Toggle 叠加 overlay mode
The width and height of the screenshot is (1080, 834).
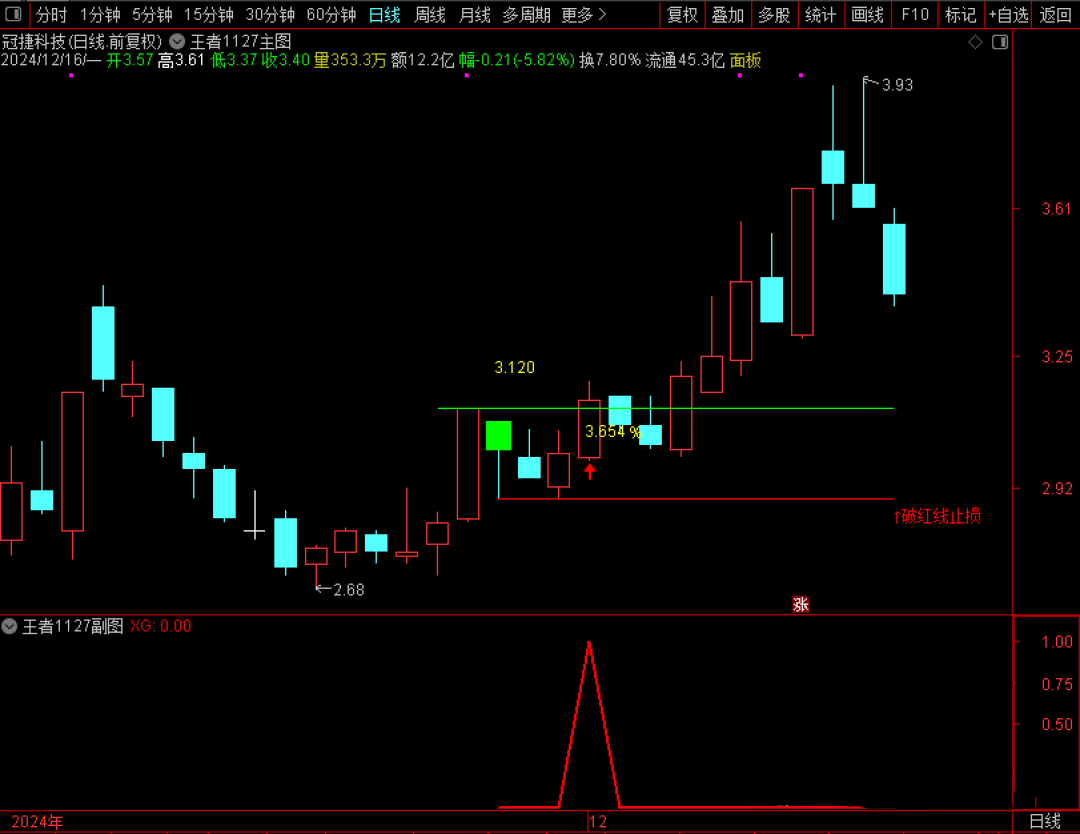pos(727,15)
